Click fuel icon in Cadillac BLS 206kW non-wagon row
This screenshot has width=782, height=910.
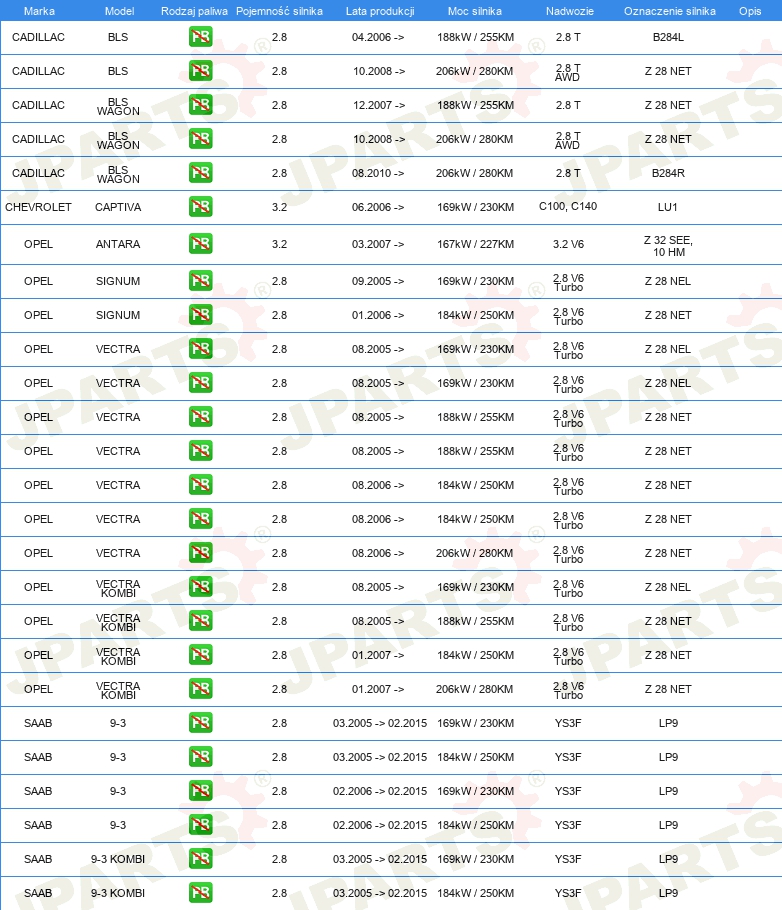200,71
